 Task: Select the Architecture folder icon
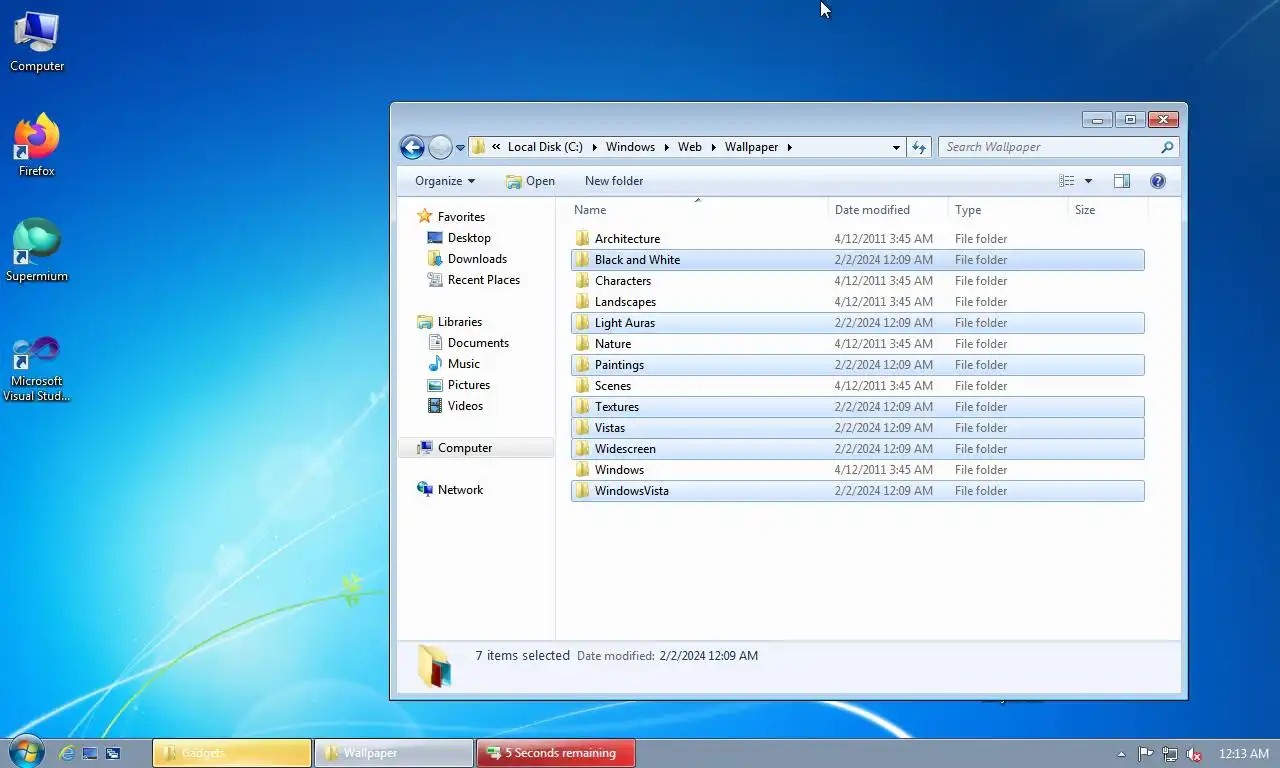click(583, 238)
